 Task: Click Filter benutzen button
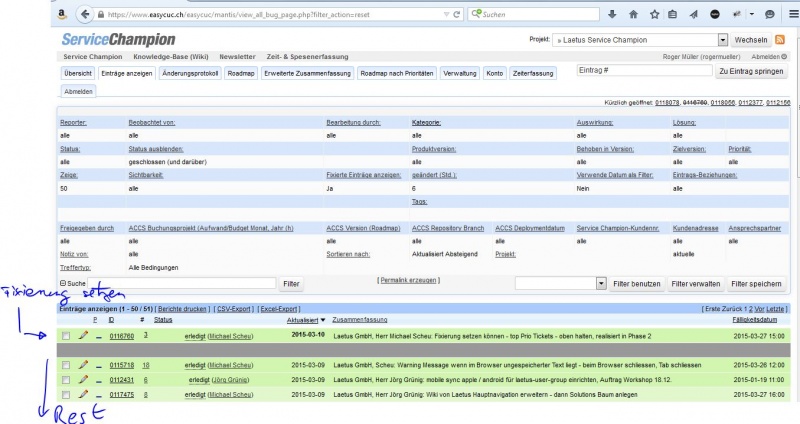point(637,284)
